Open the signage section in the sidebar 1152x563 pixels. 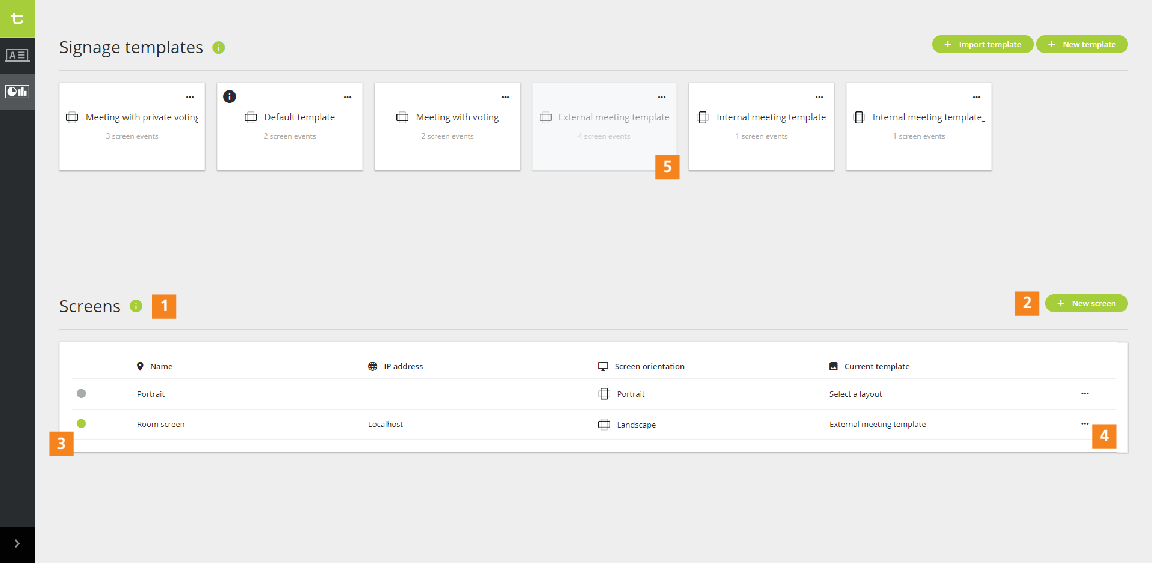(17, 91)
